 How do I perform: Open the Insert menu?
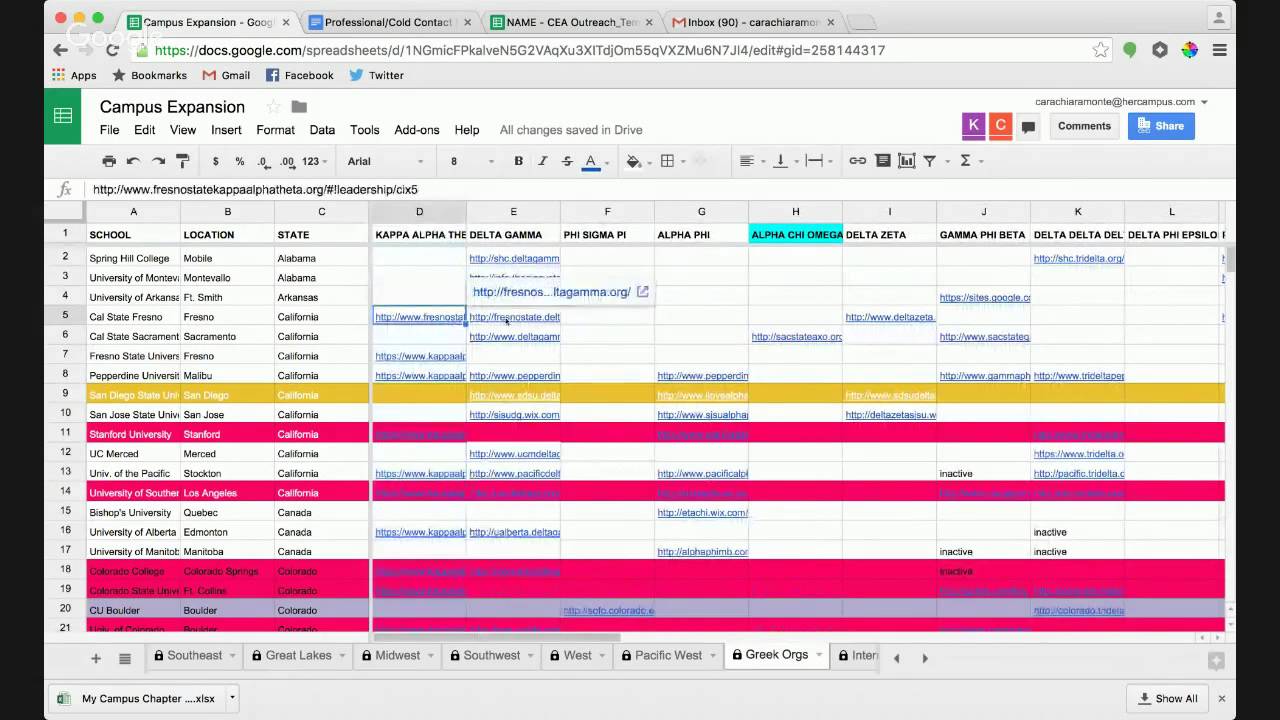[226, 130]
